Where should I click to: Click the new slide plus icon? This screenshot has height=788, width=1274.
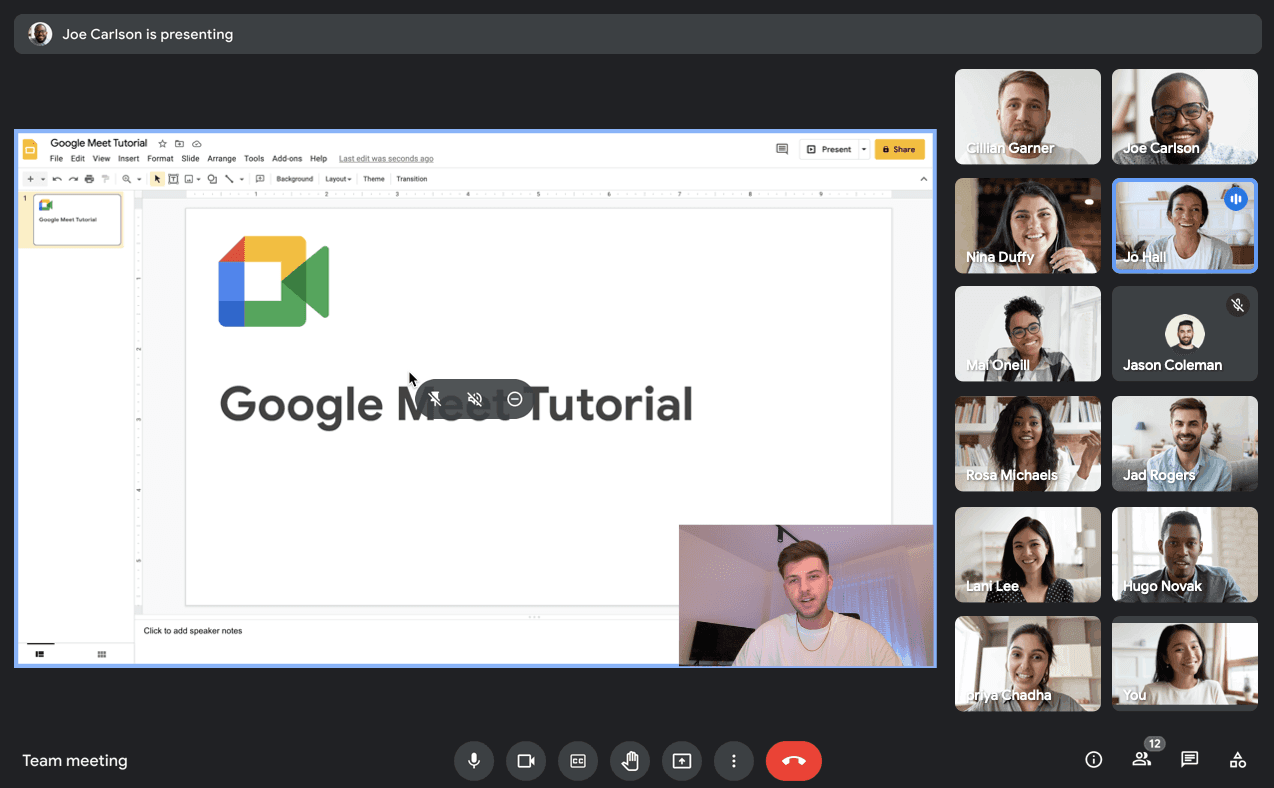pyautogui.click(x=31, y=179)
